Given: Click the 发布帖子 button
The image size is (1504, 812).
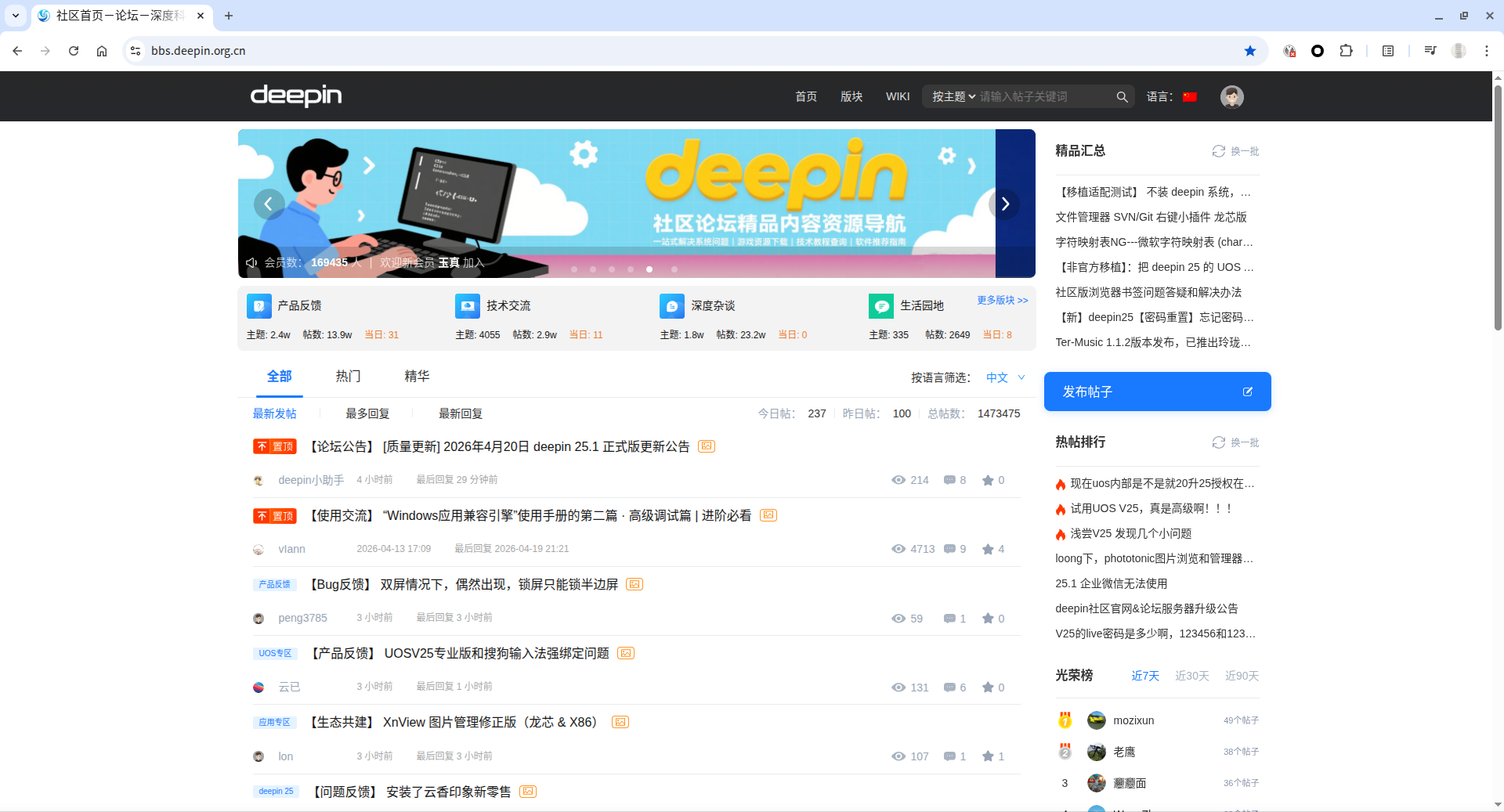Looking at the screenshot, I should 1157,392.
